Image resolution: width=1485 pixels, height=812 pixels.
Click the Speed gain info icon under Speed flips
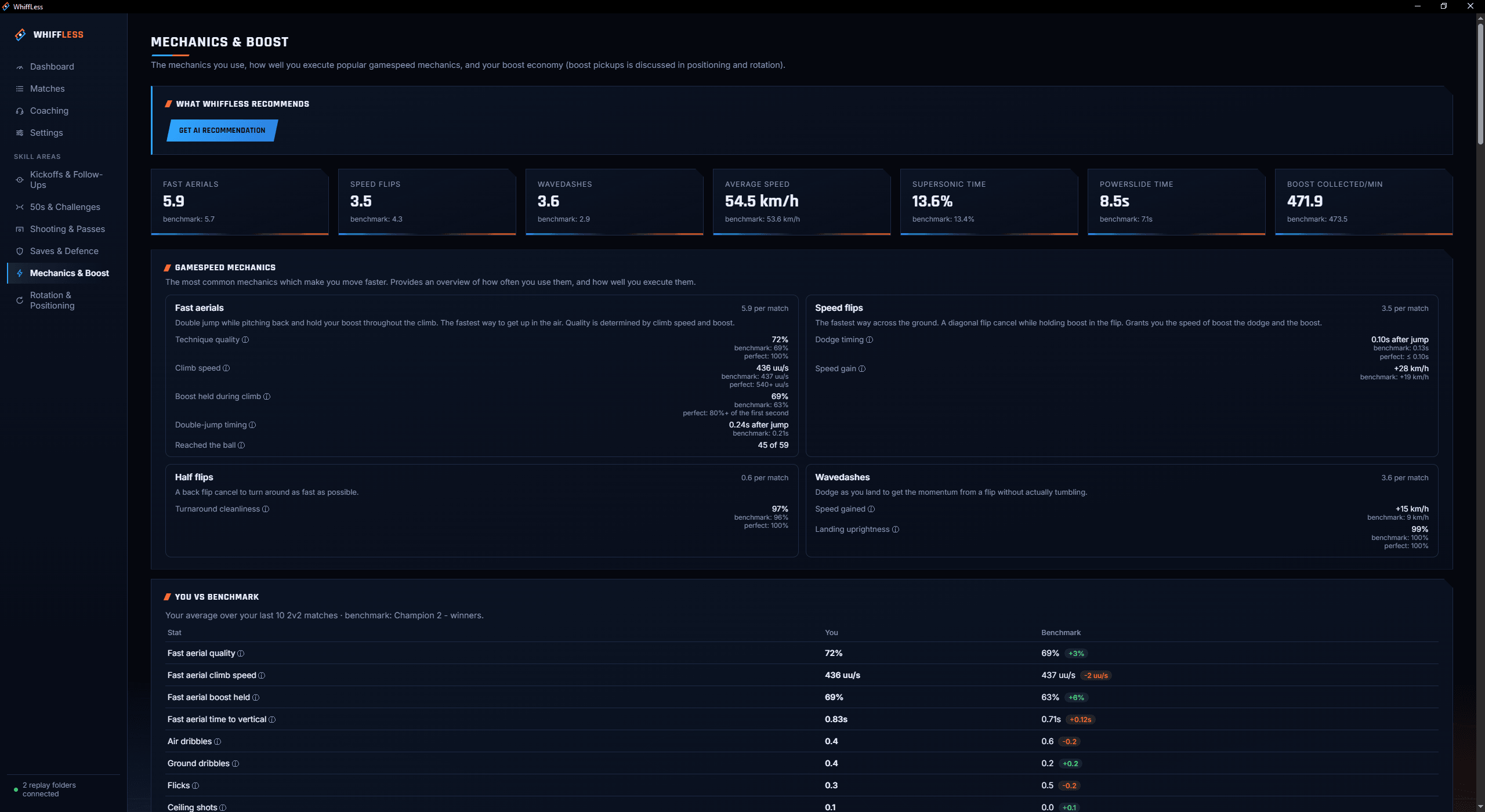coord(862,369)
